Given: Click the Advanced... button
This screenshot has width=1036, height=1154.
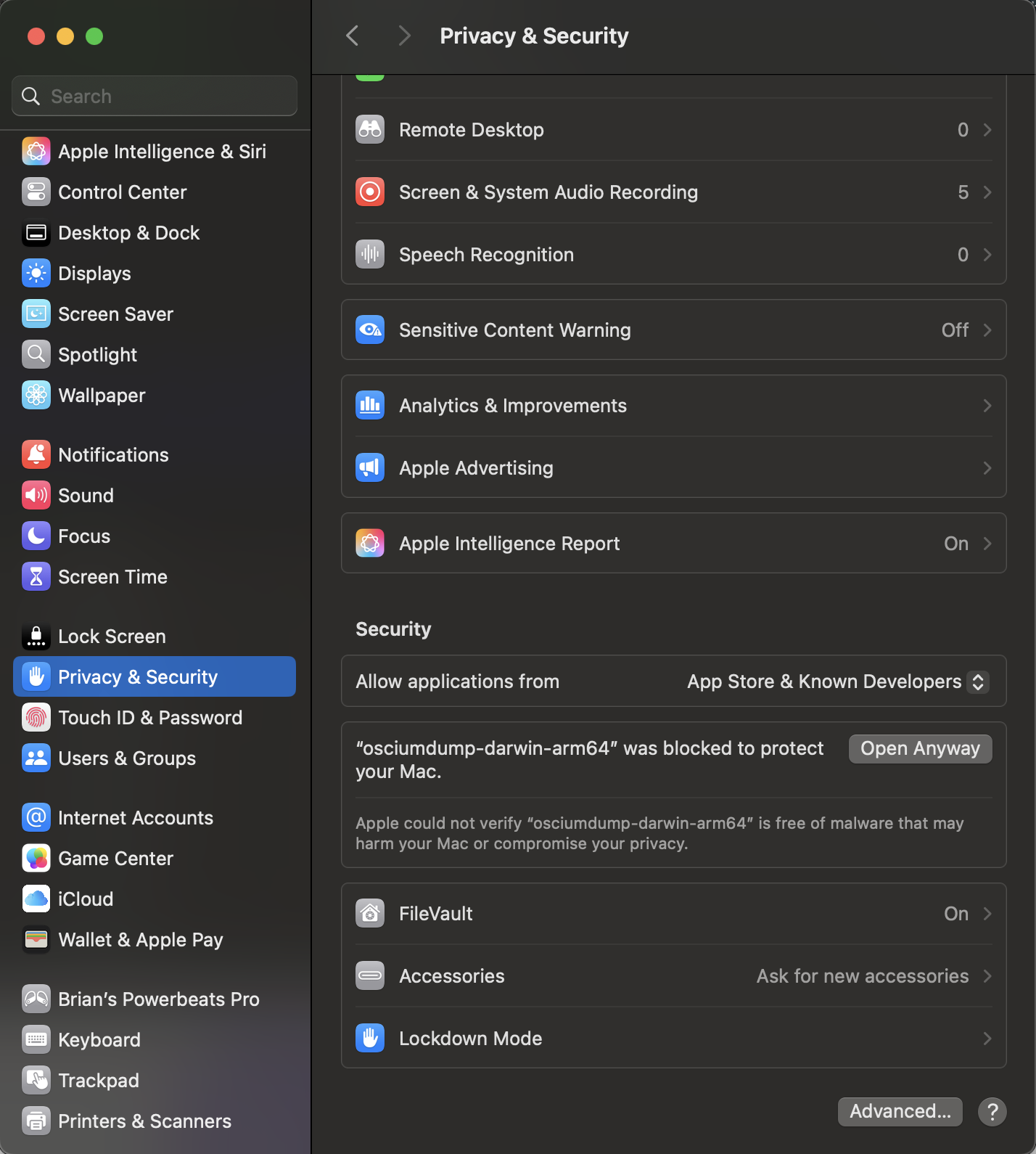Looking at the screenshot, I should pyautogui.click(x=900, y=1111).
